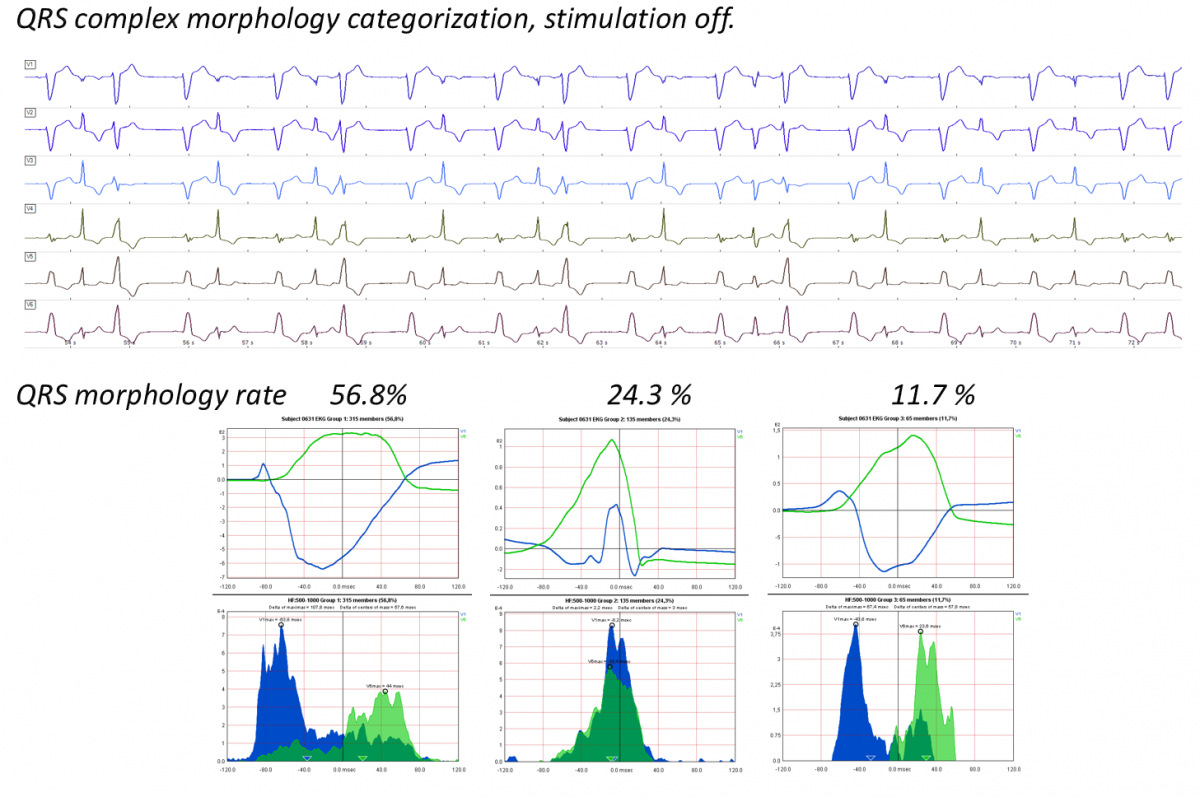Click center-of-mass triangle in Group 2 histogram
Viewport: 1200px width, 797px height.
pos(613,758)
